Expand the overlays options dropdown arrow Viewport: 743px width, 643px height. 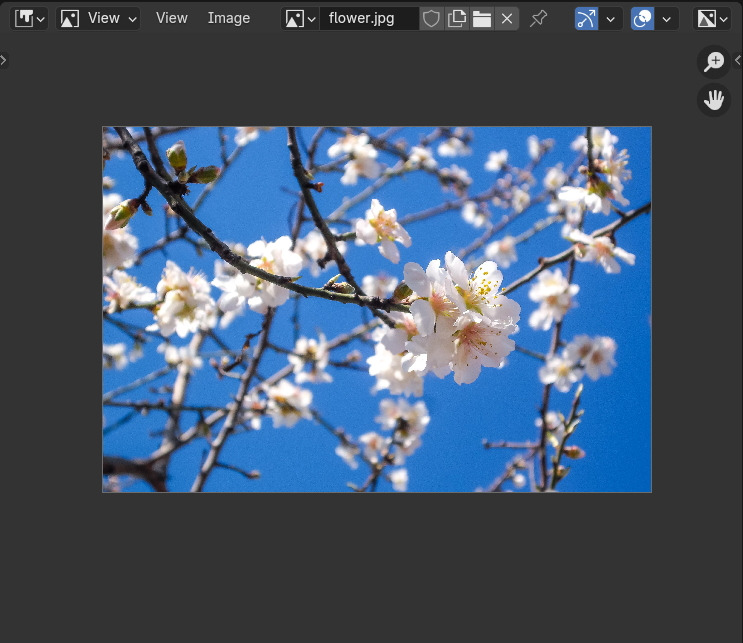point(667,19)
